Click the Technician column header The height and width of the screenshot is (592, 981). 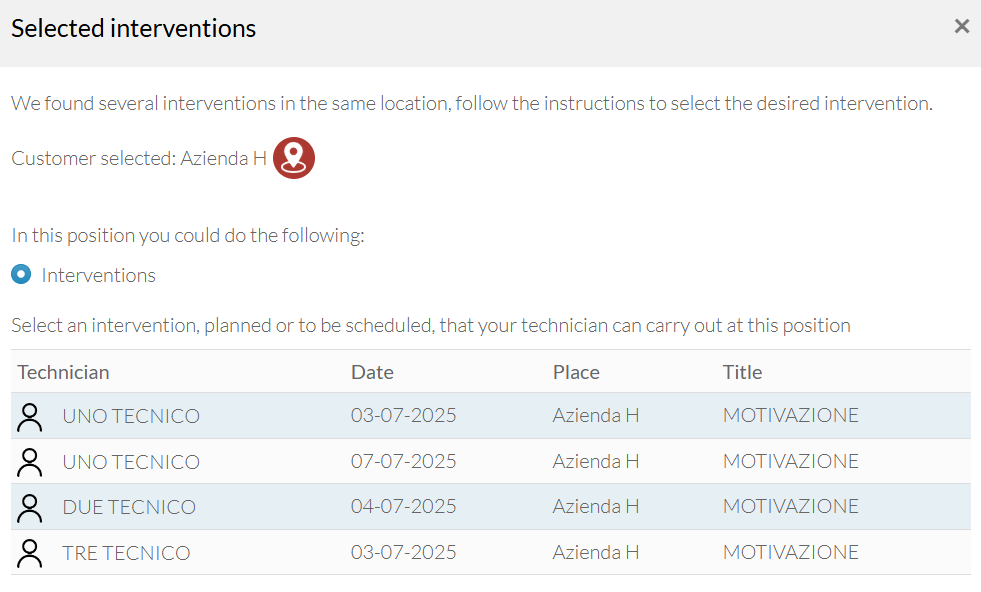[63, 372]
